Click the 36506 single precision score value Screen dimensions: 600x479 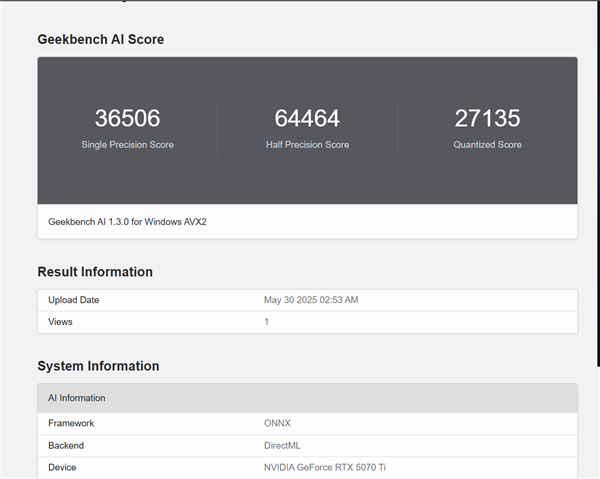[x=127, y=118]
